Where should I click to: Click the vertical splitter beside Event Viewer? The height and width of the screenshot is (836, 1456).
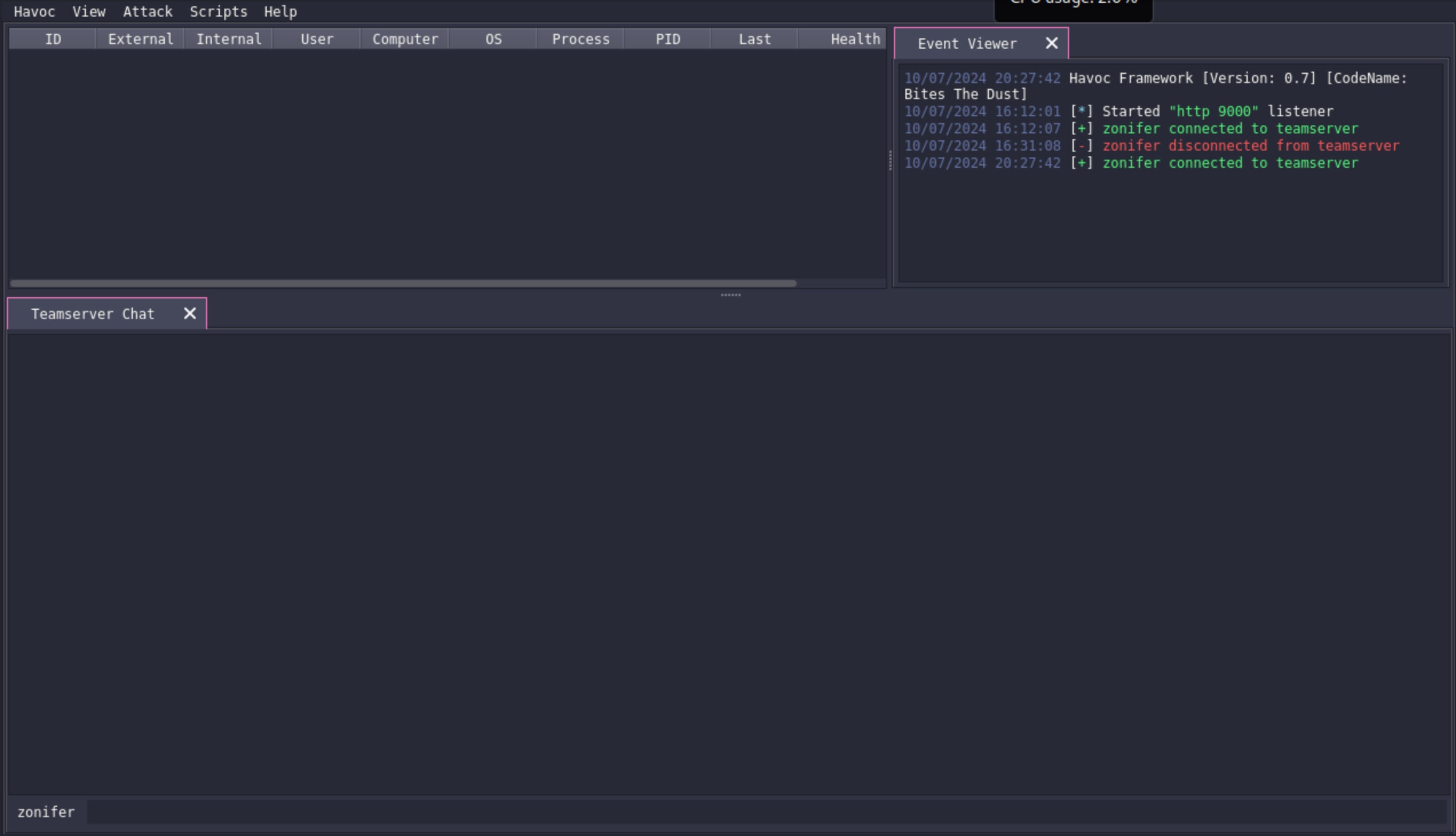click(890, 161)
